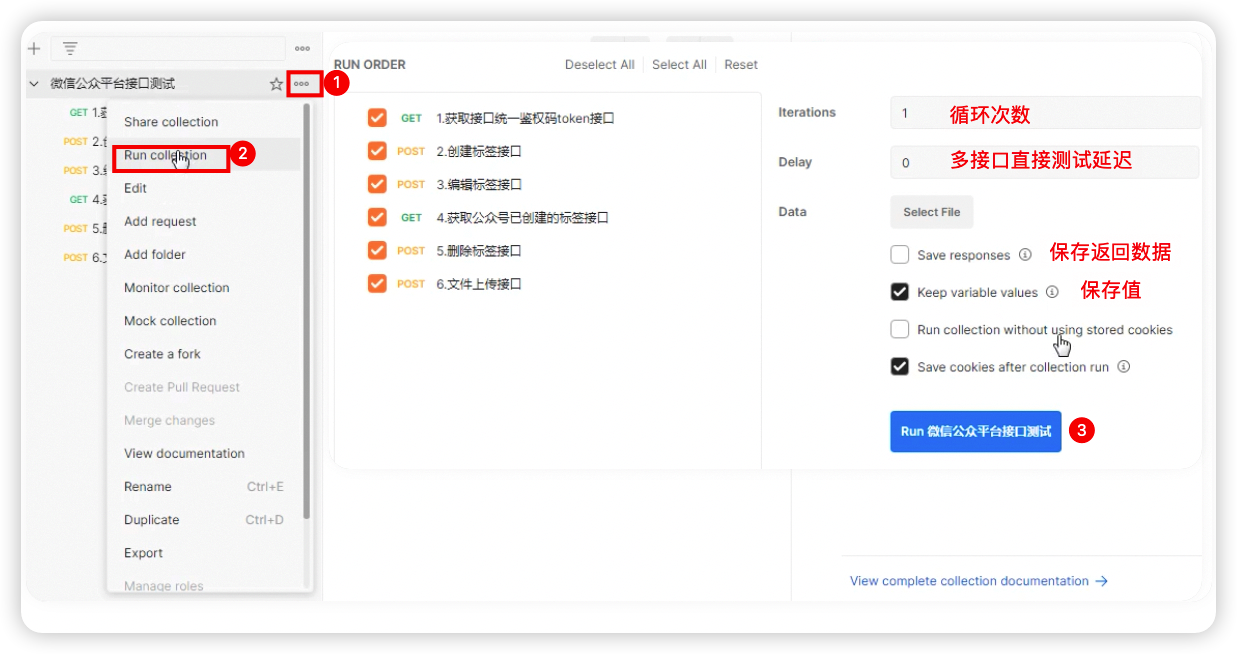Check Run collection without using stored cookies
Image resolution: width=1237 pixels, height=654 pixels.
pos(899,330)
